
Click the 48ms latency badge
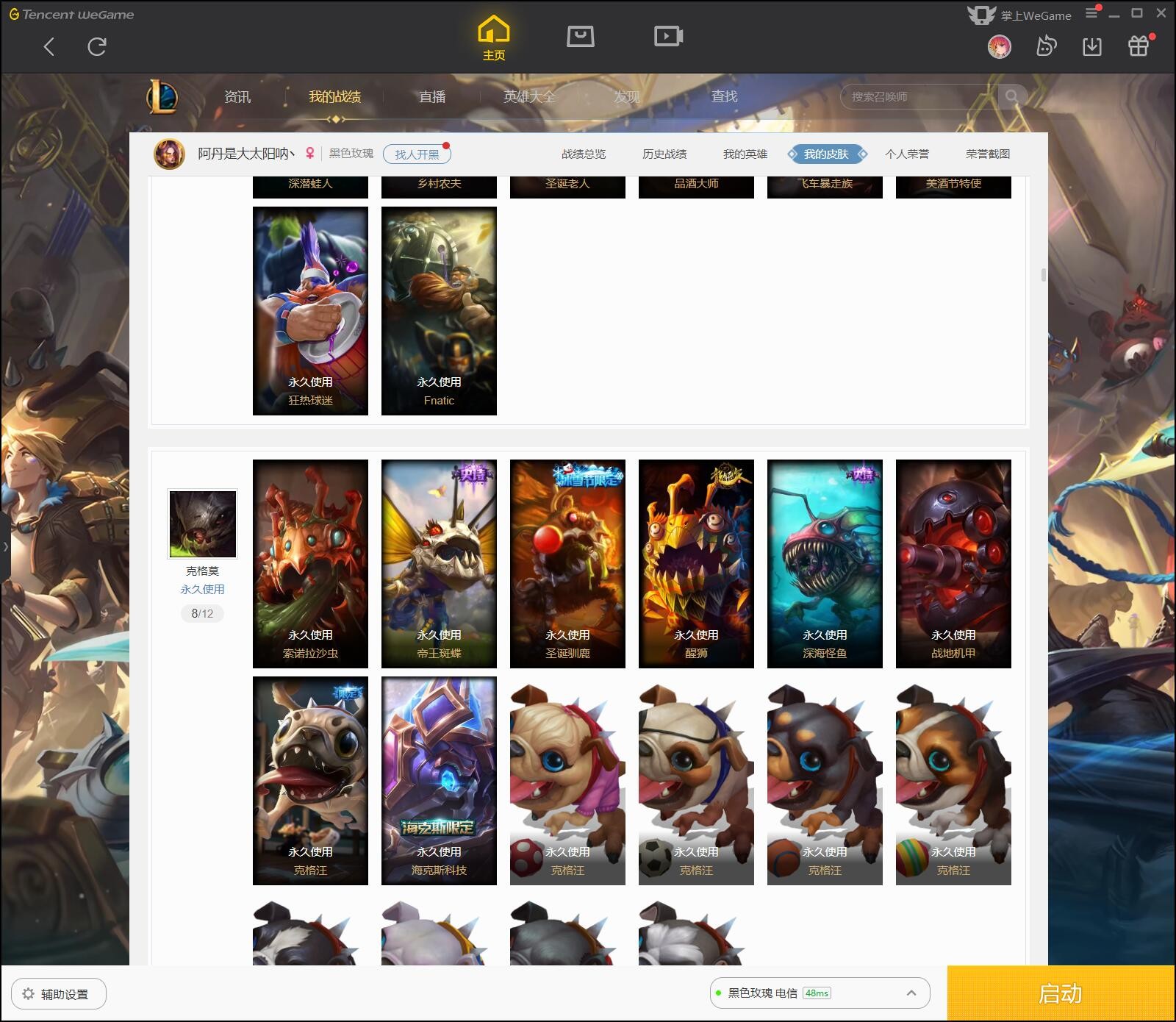click(817, 993)
